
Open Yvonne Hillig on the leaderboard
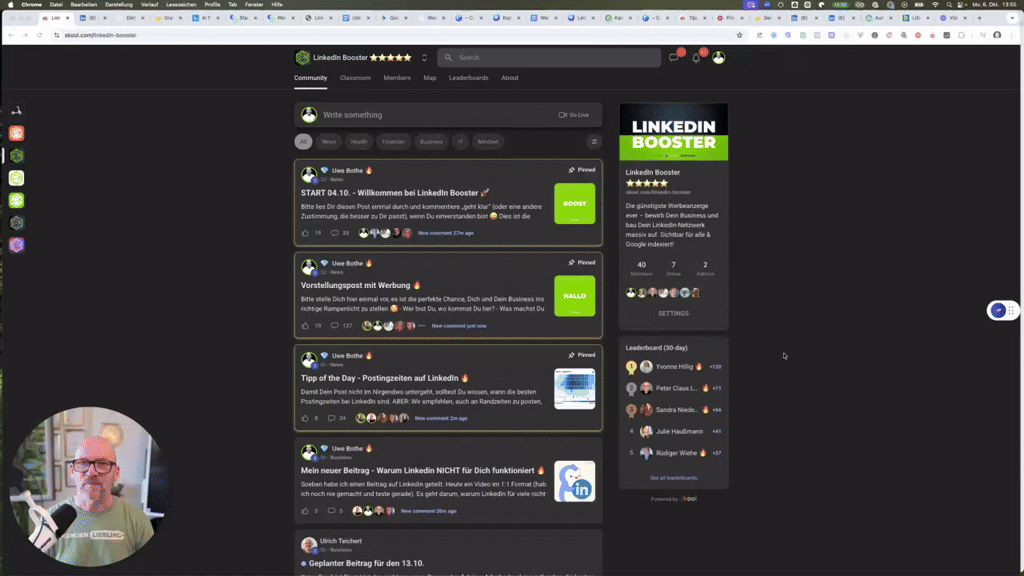click(x=674, y=367)
